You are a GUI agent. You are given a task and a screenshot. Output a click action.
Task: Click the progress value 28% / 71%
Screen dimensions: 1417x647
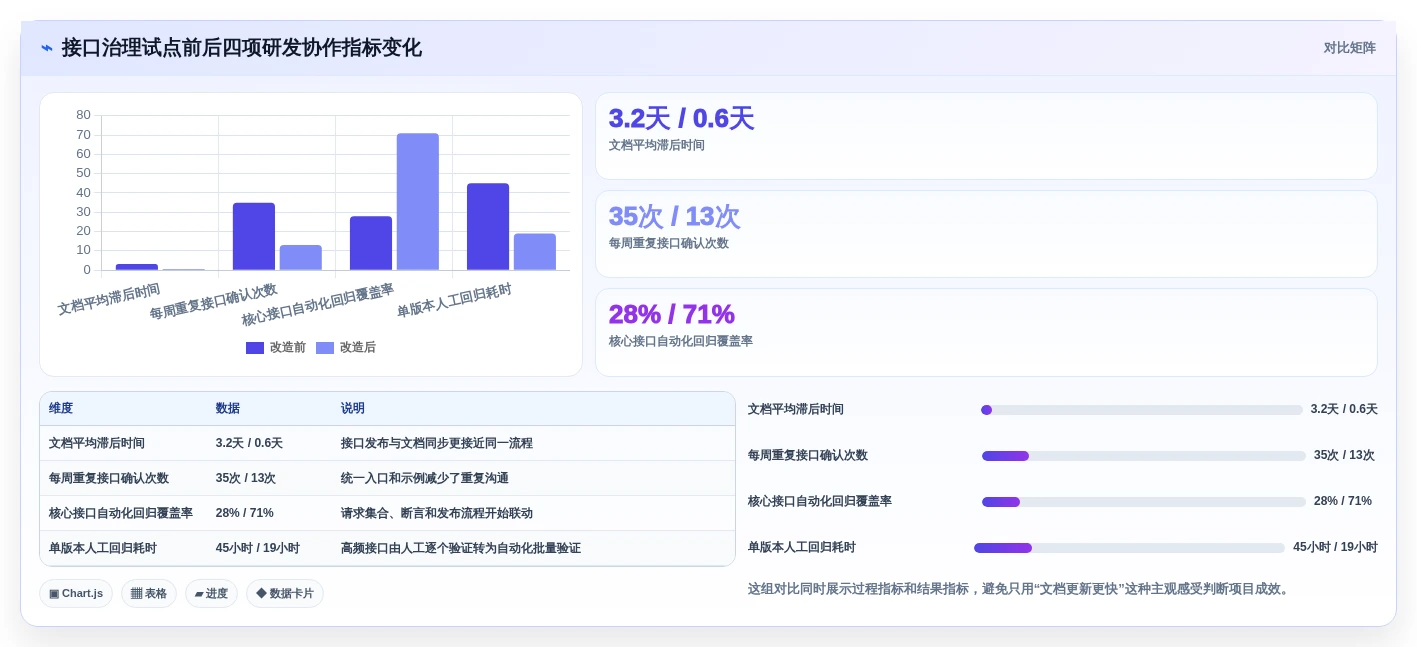pos(1343,501)
